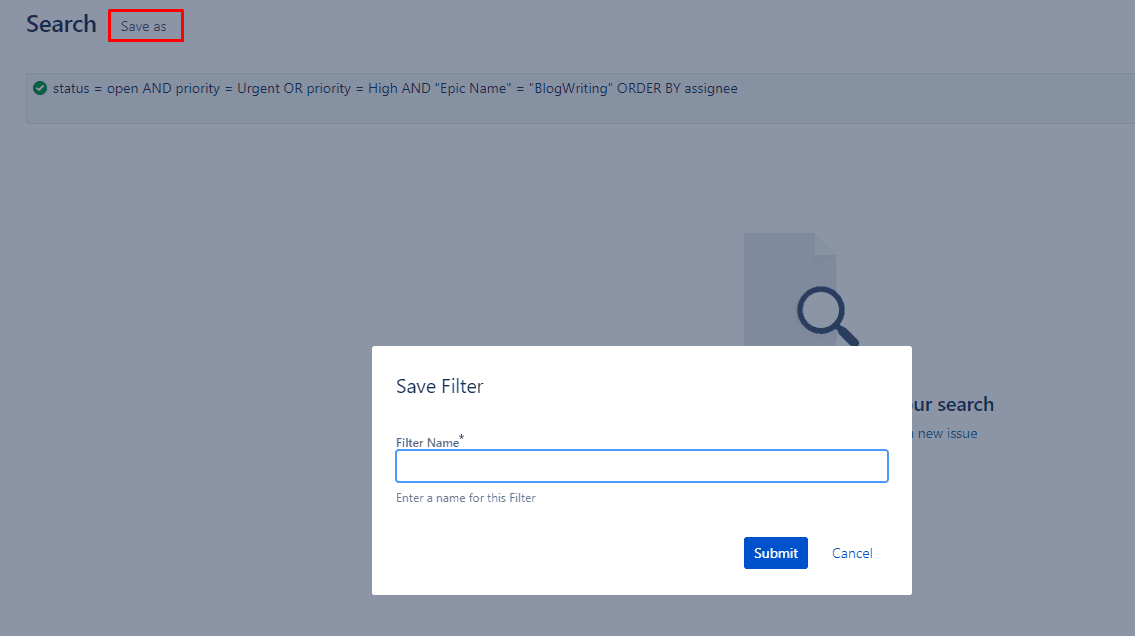Screen dimensions: 1135x636
Task: Click the required asterisk beside Filter Name
Action: pyautogui.click(x=459, y=436)
